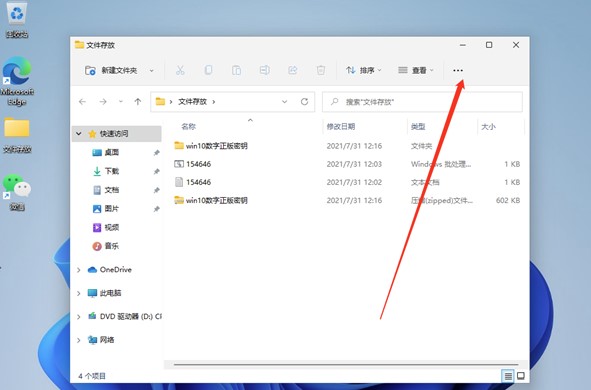Open the 排序 sort dropdown
The width and height of the screenshot is (591, 390).
(x=364, y=70)
